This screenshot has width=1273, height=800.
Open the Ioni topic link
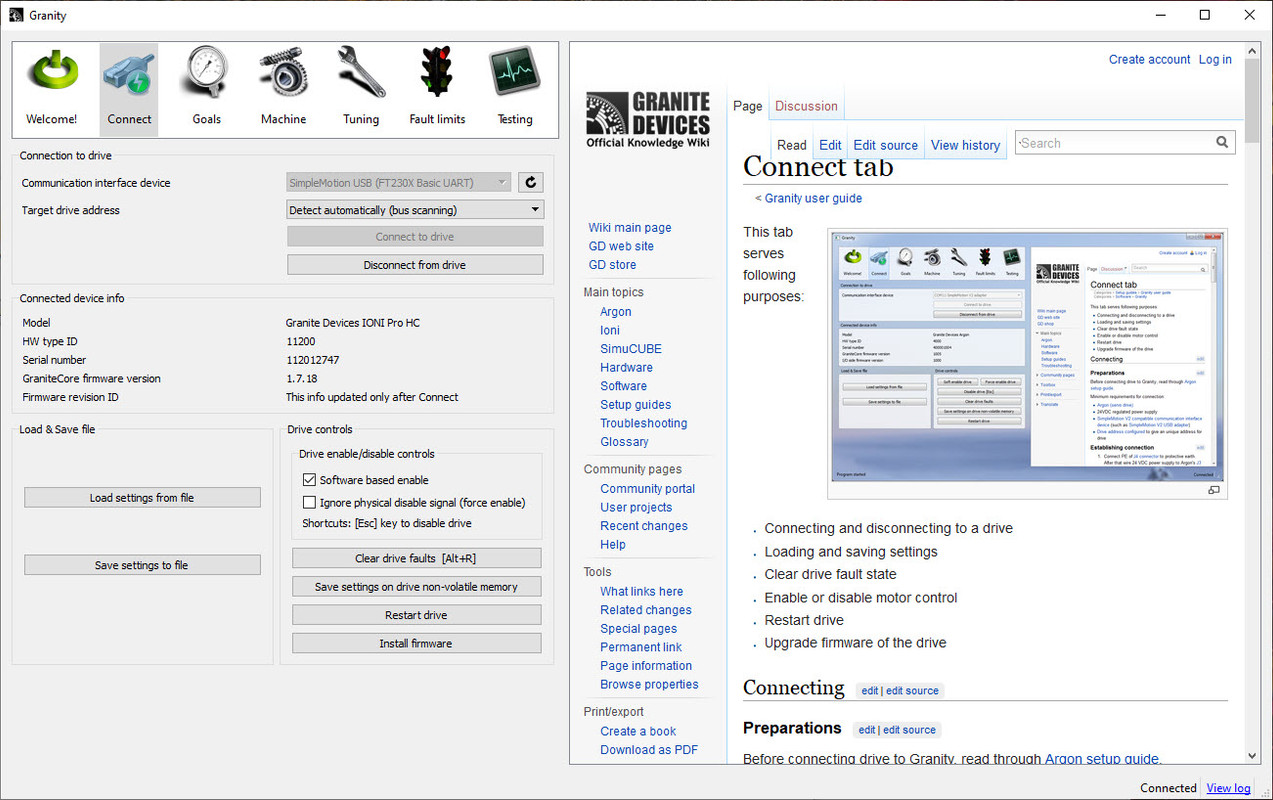(610, 330)
